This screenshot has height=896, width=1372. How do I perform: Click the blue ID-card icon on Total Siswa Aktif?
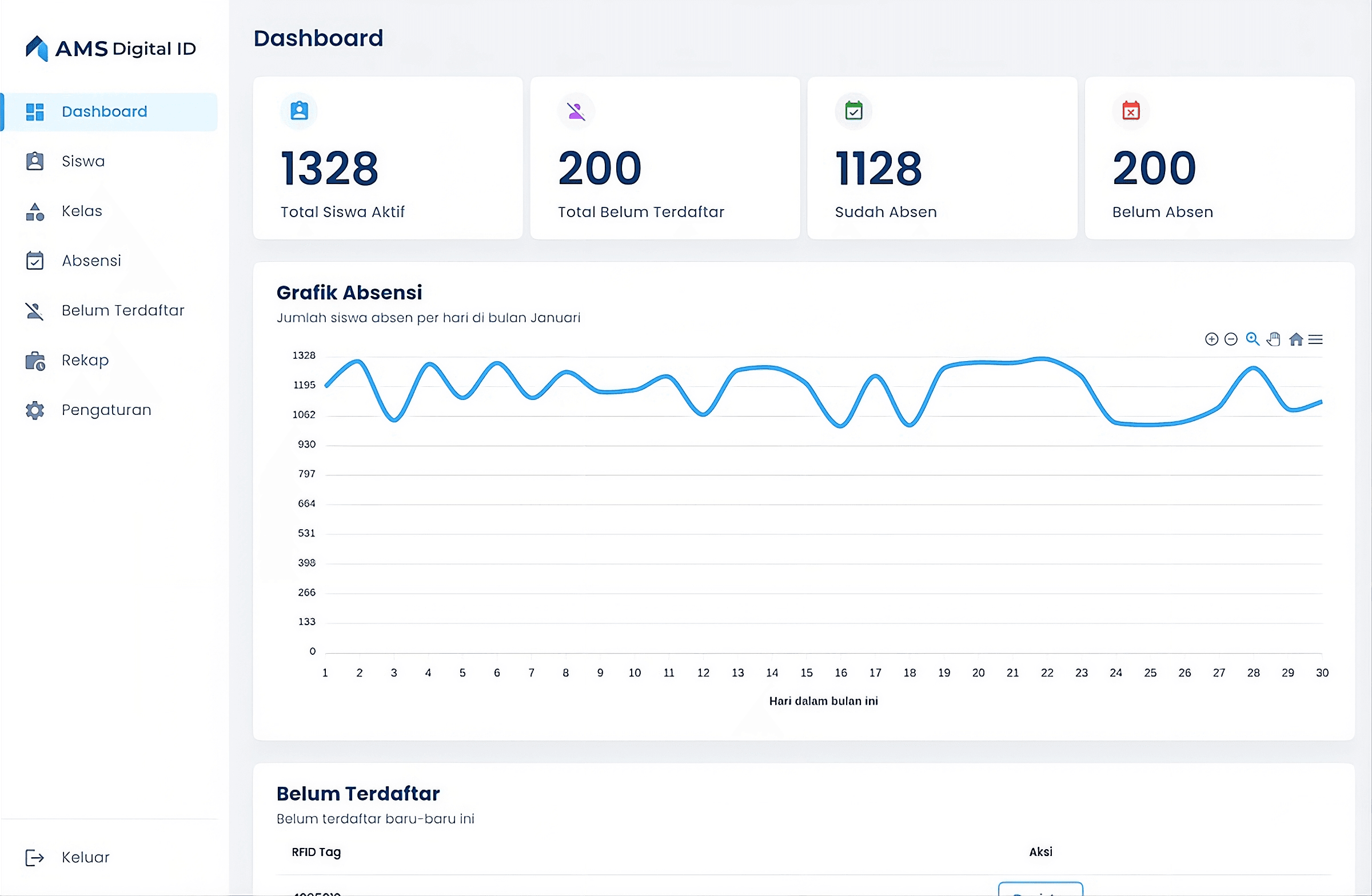pos(298,111)
